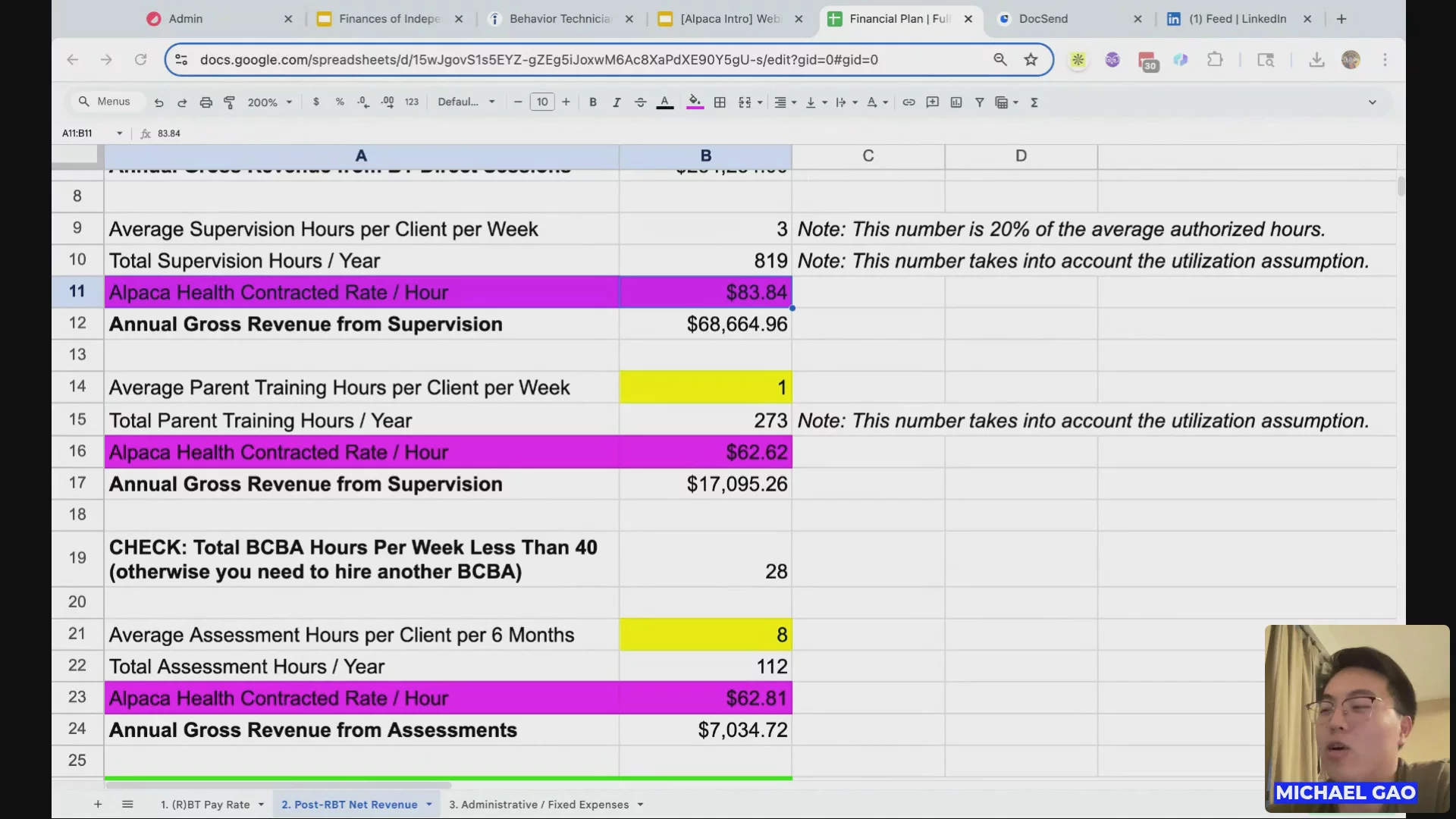Screen dimensions: 1456x819
Task: Merge the selected cells
Action: pyautogui.click(x=745, y=102)
